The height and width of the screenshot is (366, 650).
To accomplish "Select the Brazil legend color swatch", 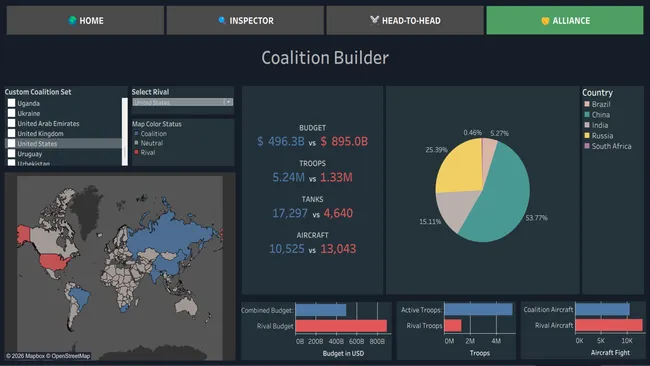I will tap(587, 104).
